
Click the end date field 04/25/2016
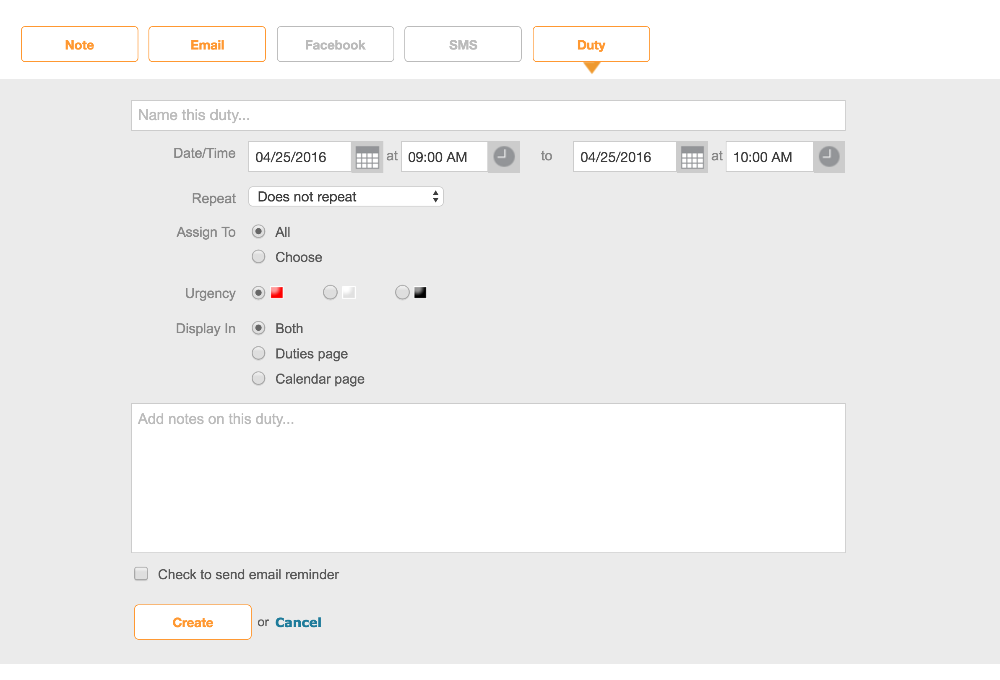[x=625, y=157]
